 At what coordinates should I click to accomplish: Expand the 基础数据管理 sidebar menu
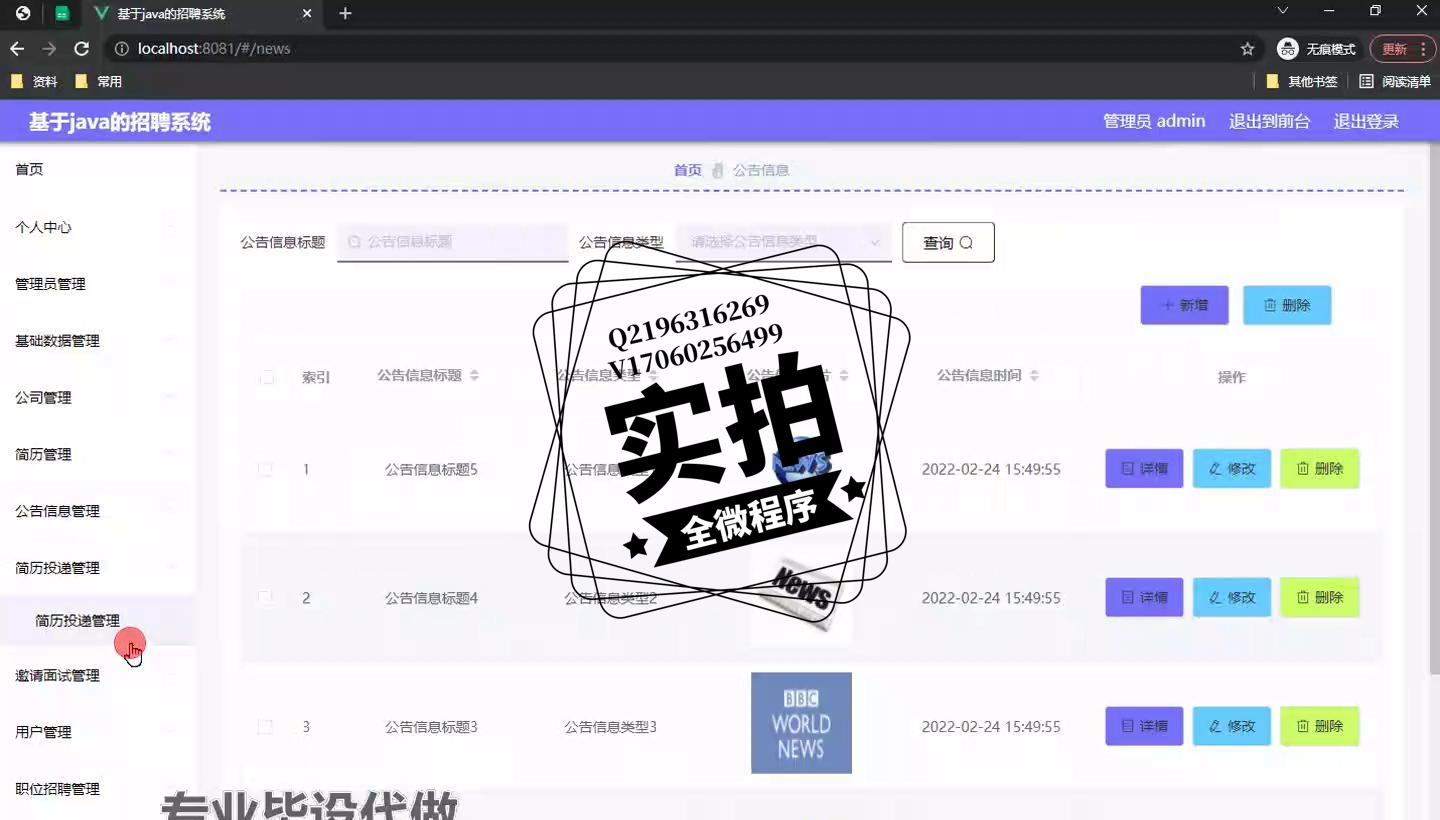97,341
